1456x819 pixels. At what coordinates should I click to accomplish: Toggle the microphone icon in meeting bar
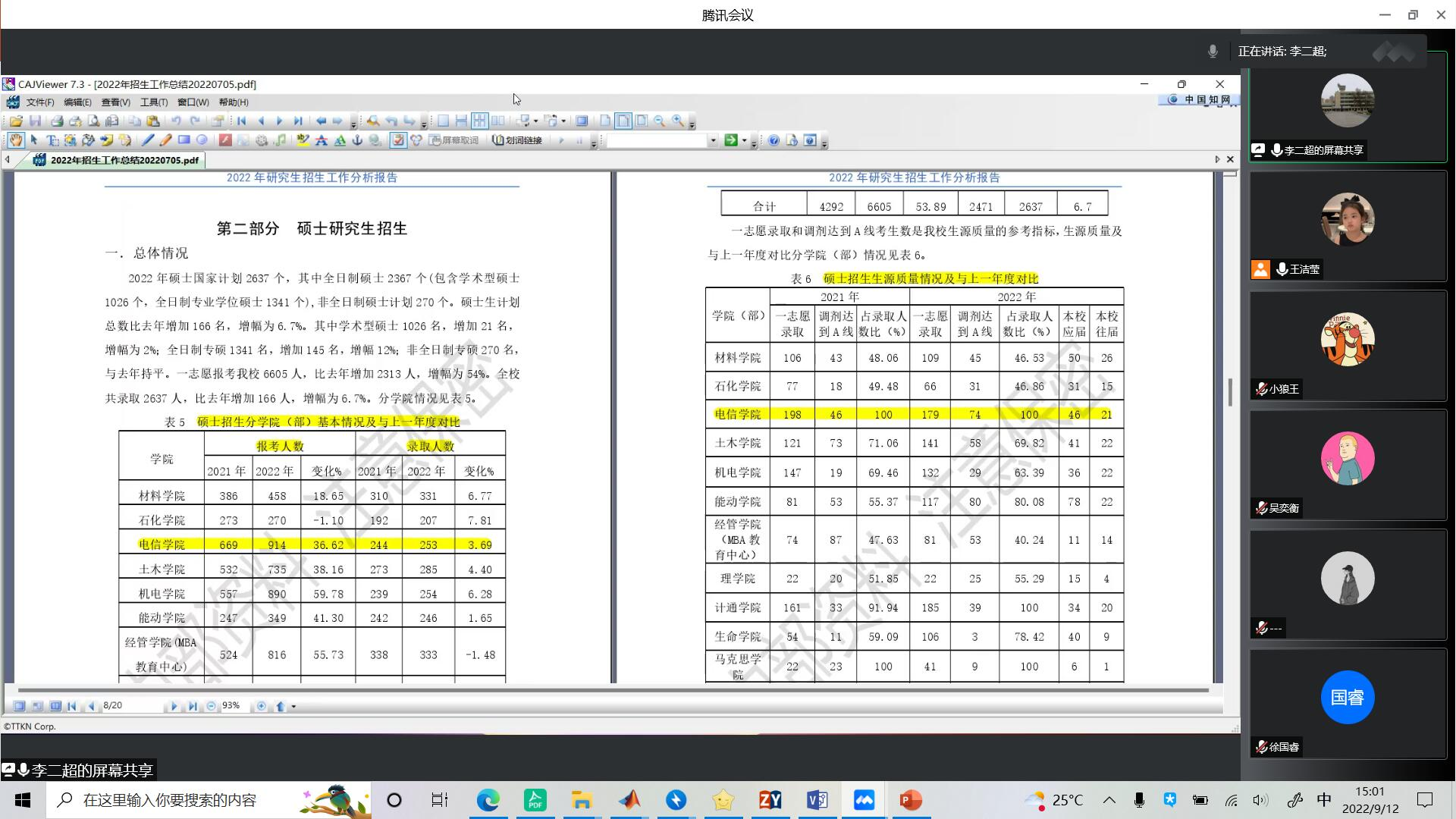coord(1213,52)
